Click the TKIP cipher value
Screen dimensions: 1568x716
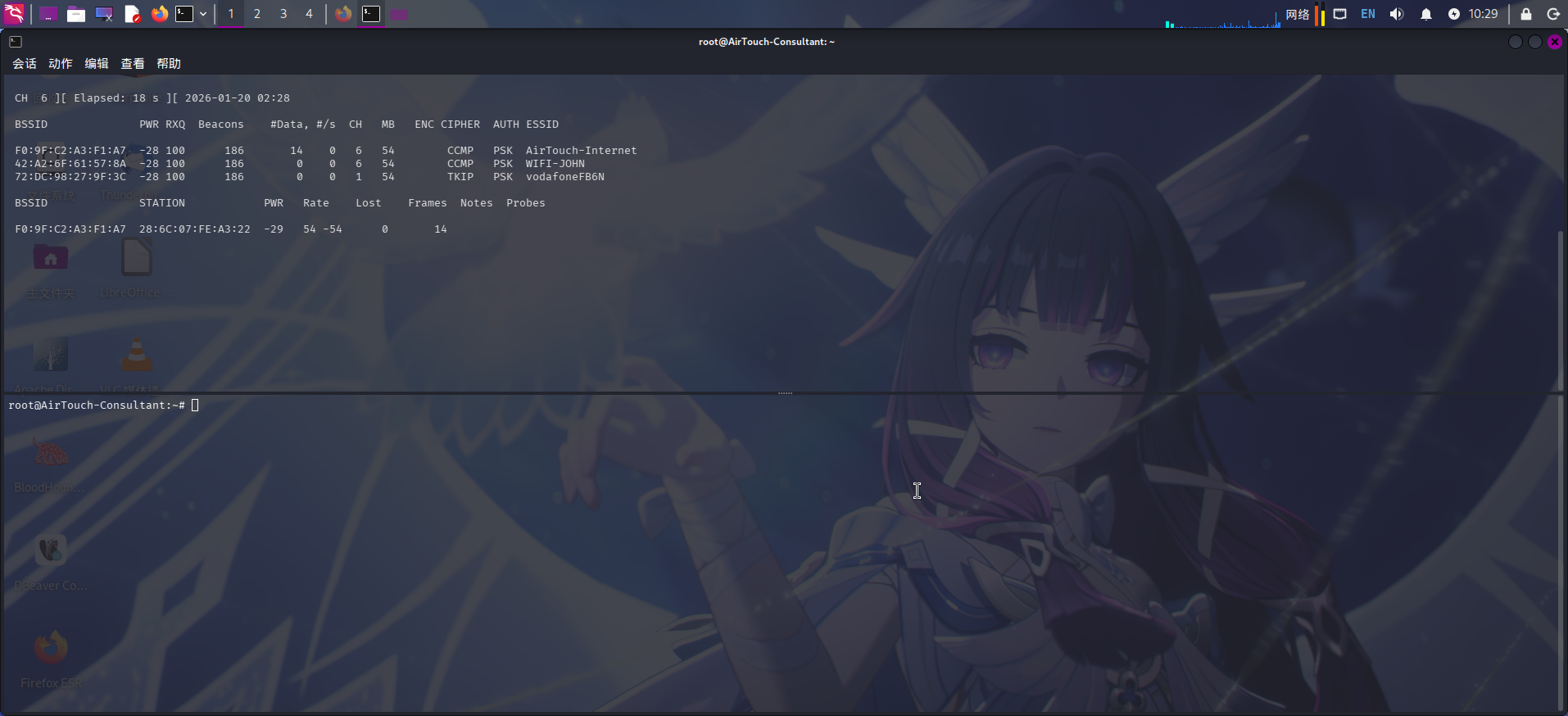(x=460, y=177)
